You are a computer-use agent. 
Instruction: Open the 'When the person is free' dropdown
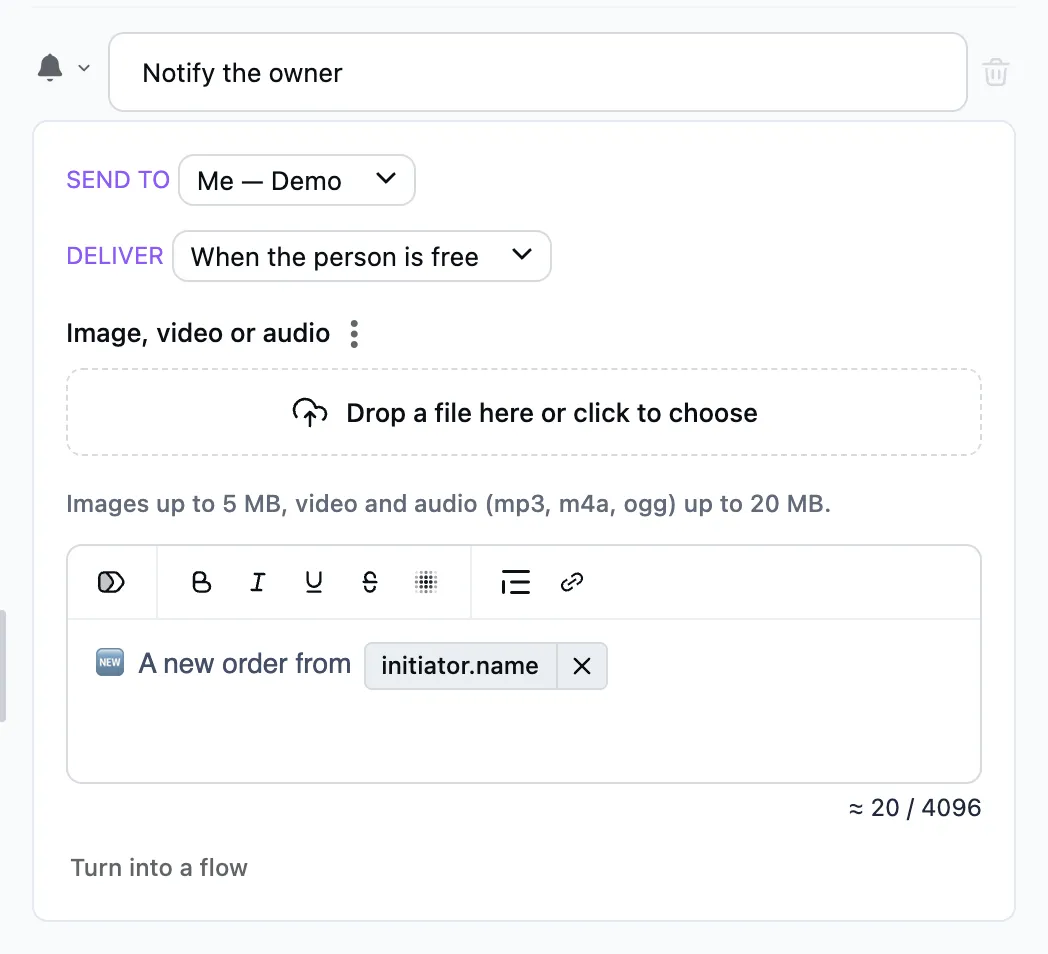click(362, 257)
